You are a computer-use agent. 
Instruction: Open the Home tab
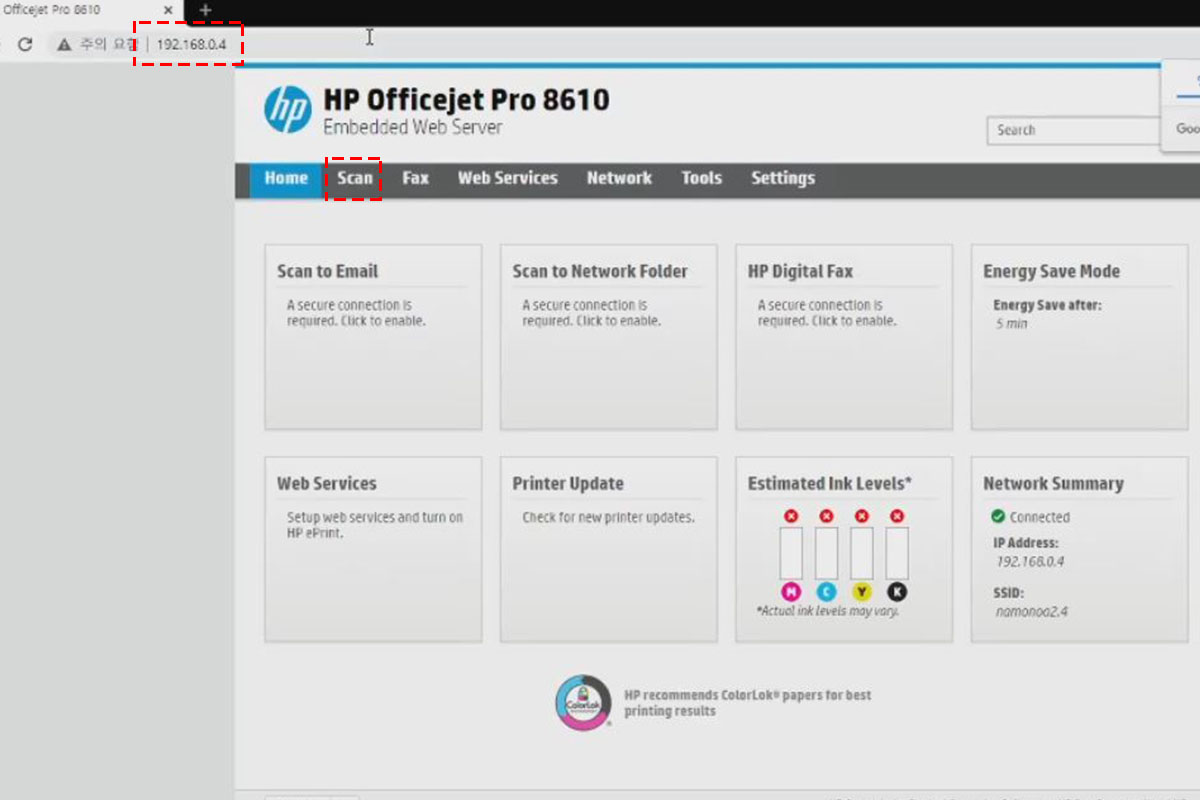(286, 178)
